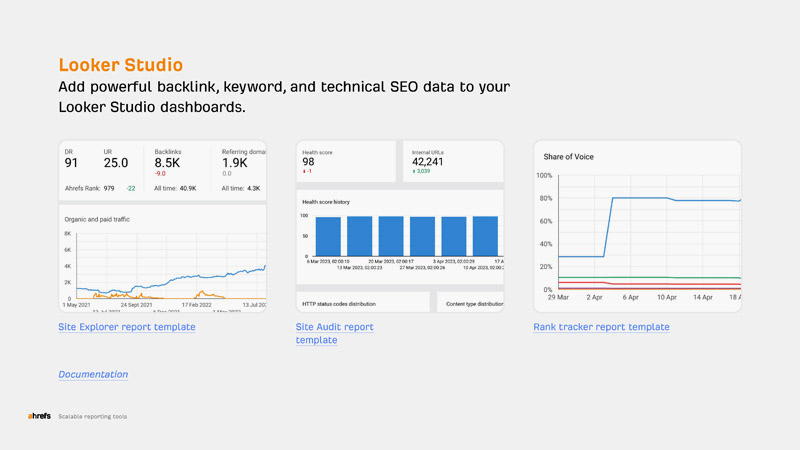
Task: Click the Internal URLs value 42,241
Action: (x=428, y=162)
